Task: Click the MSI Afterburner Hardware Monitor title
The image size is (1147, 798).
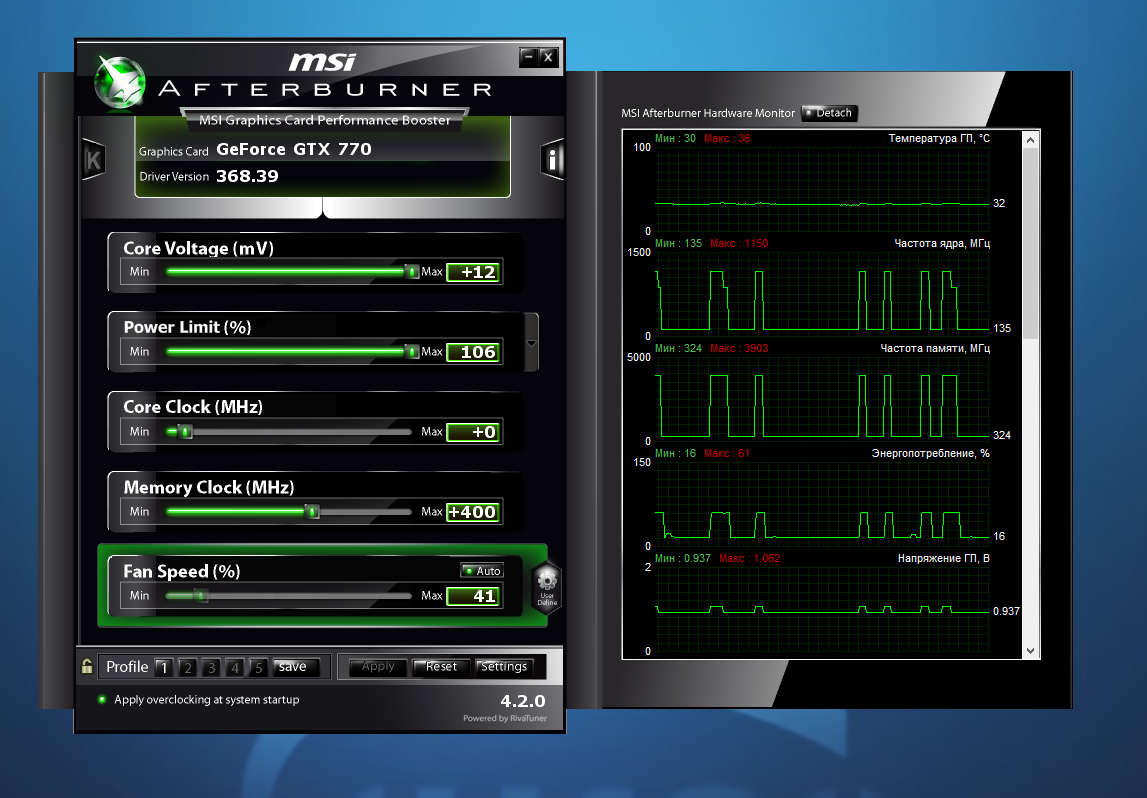Action: (x=707, y=113)
